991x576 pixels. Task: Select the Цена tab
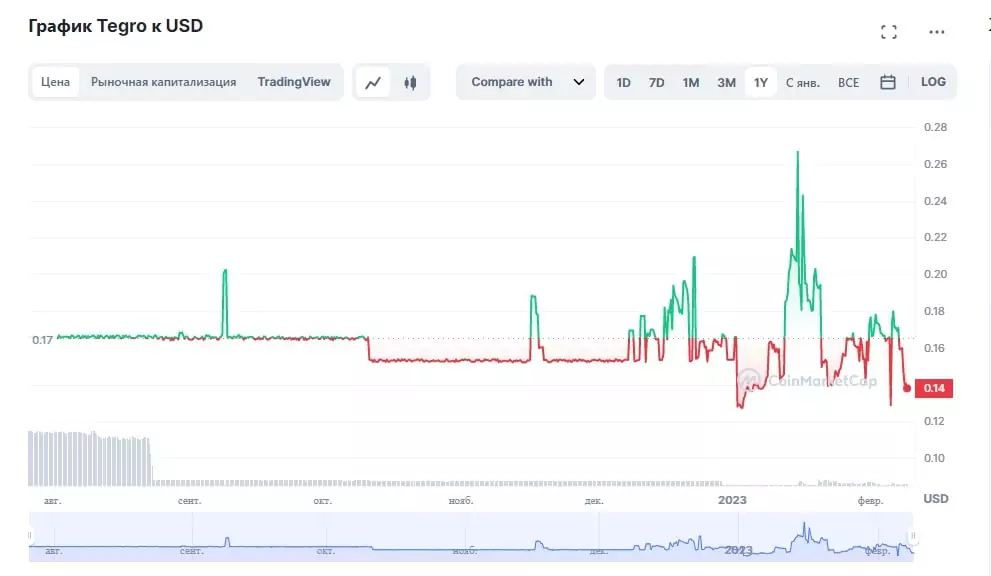point(56,82)
